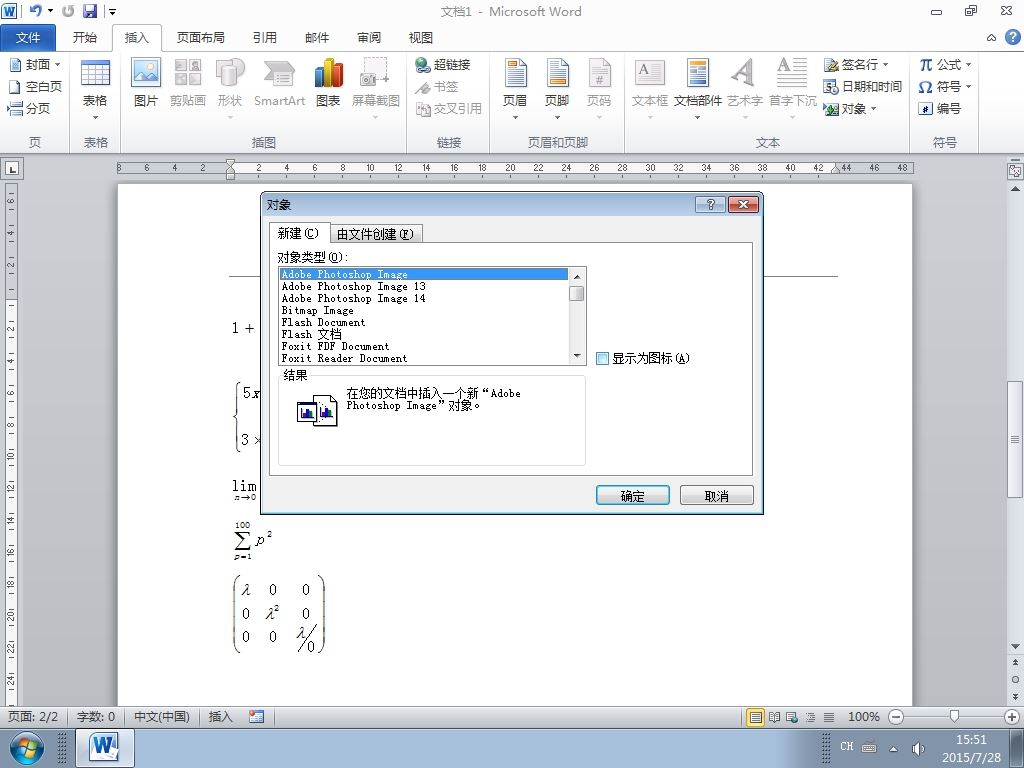Viewport: 1024px width, 768px height.
Task: Open Word Help (blue question mark)
Action: [x=1012, y=37]
